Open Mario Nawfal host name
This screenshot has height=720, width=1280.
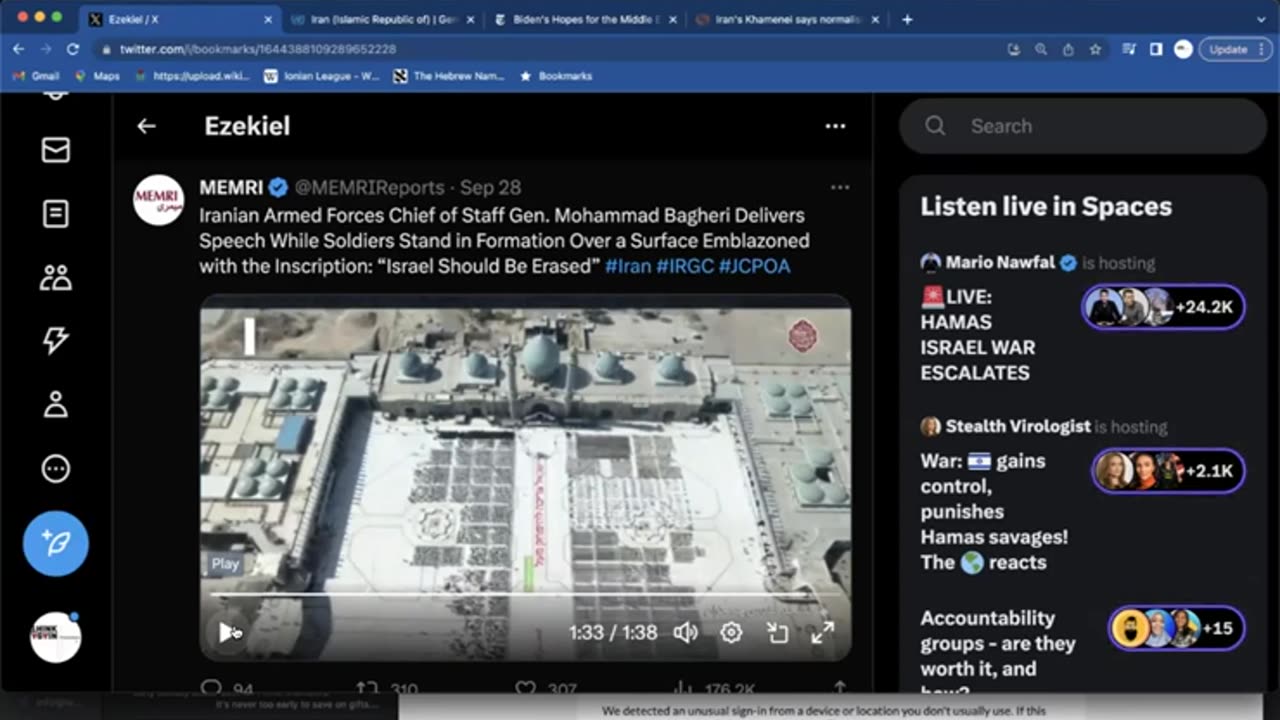click(x=1000, y=262)
